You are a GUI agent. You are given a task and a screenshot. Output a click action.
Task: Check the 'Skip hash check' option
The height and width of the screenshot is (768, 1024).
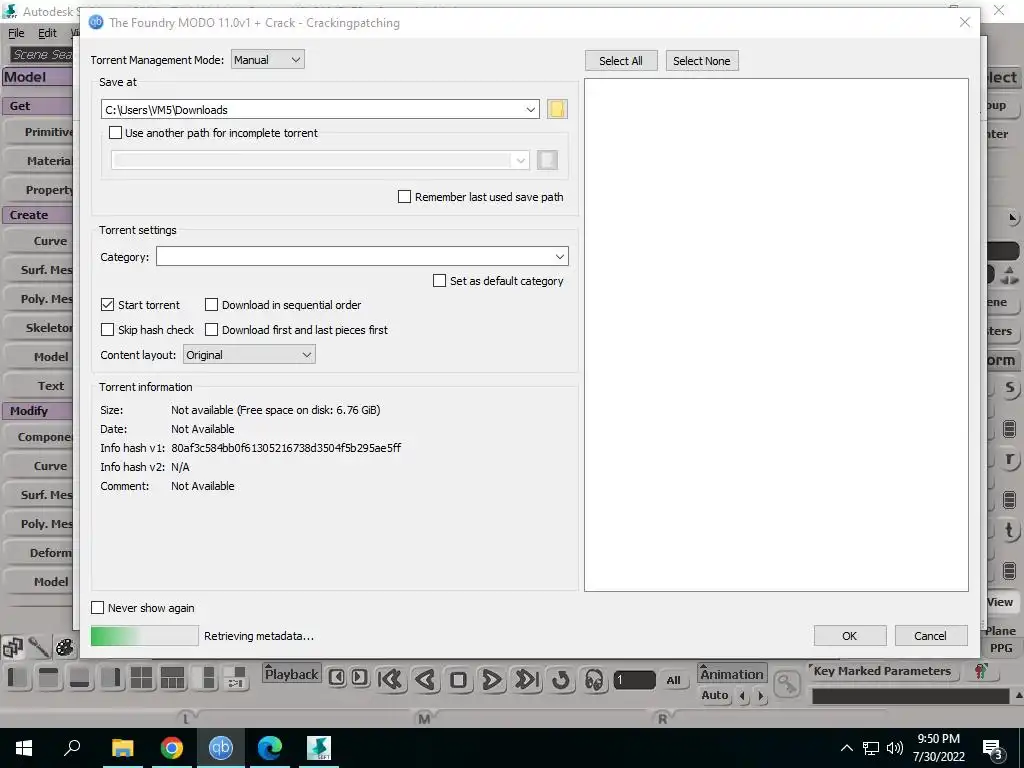107,330
